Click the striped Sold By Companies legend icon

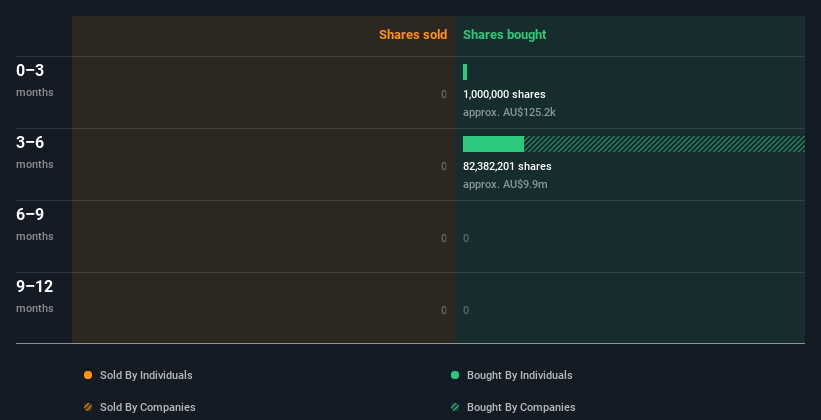pos(88,407)
